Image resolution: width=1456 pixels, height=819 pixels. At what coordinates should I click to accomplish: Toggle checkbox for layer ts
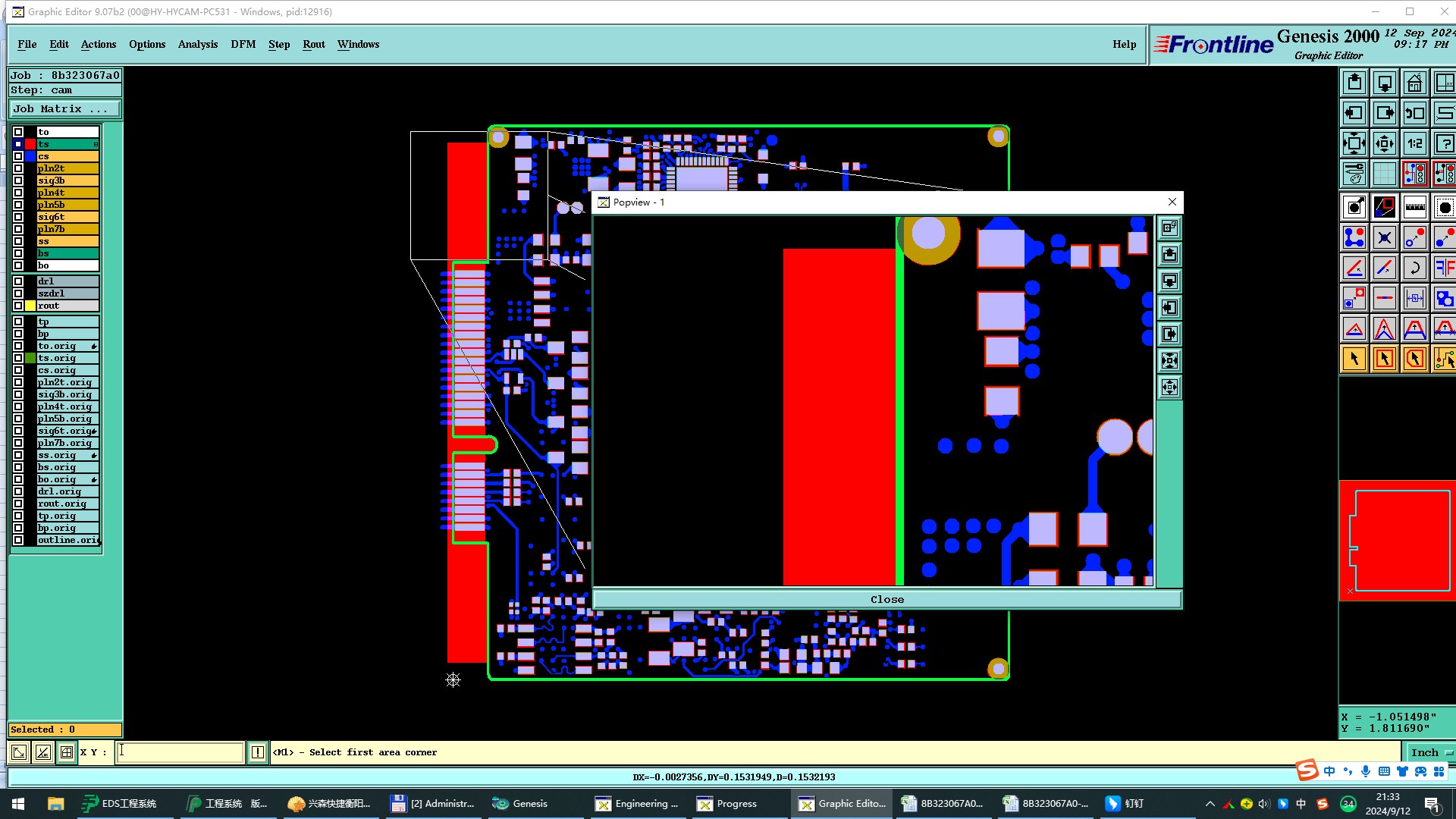pyautogui.click(x=18, y=144)
